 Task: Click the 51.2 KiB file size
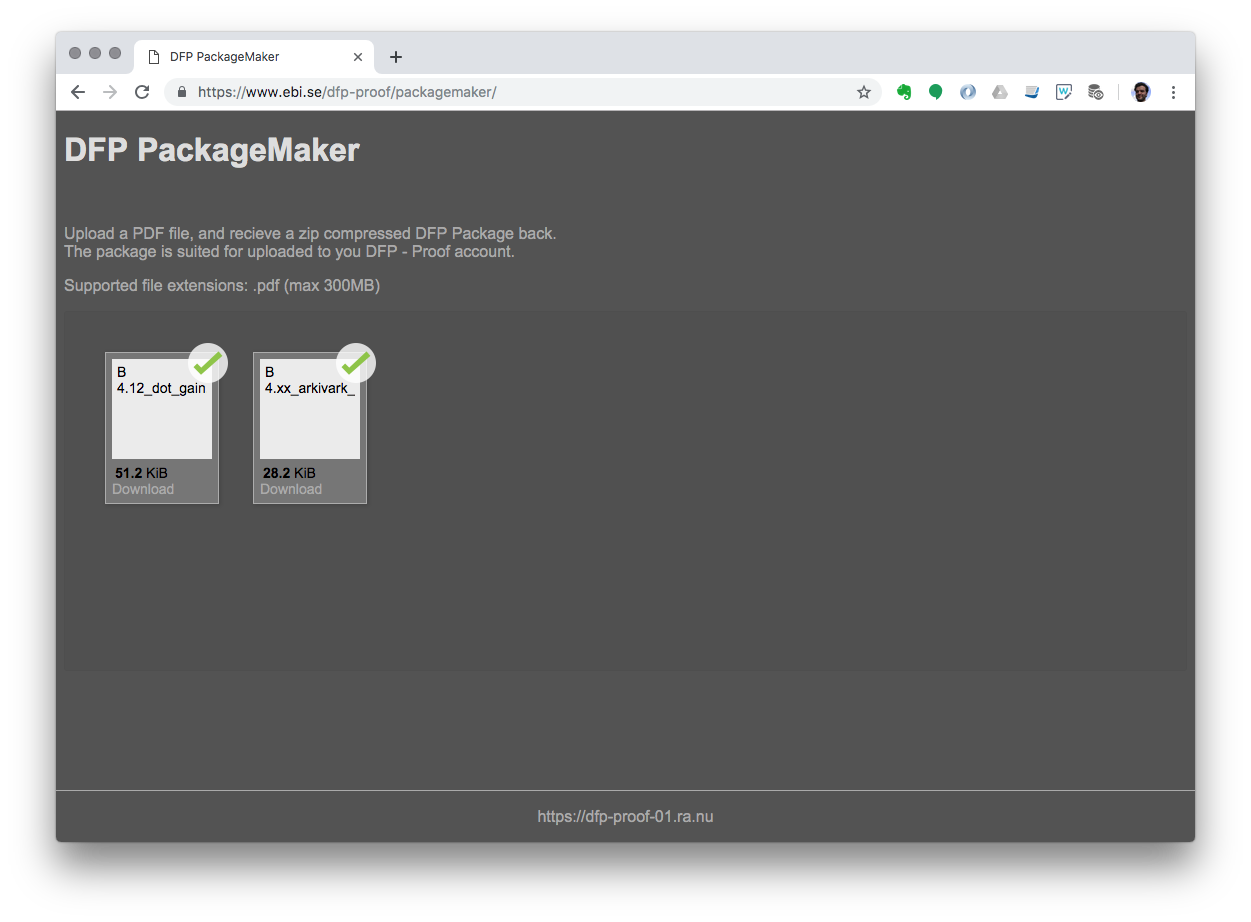(x=141, y=473)
